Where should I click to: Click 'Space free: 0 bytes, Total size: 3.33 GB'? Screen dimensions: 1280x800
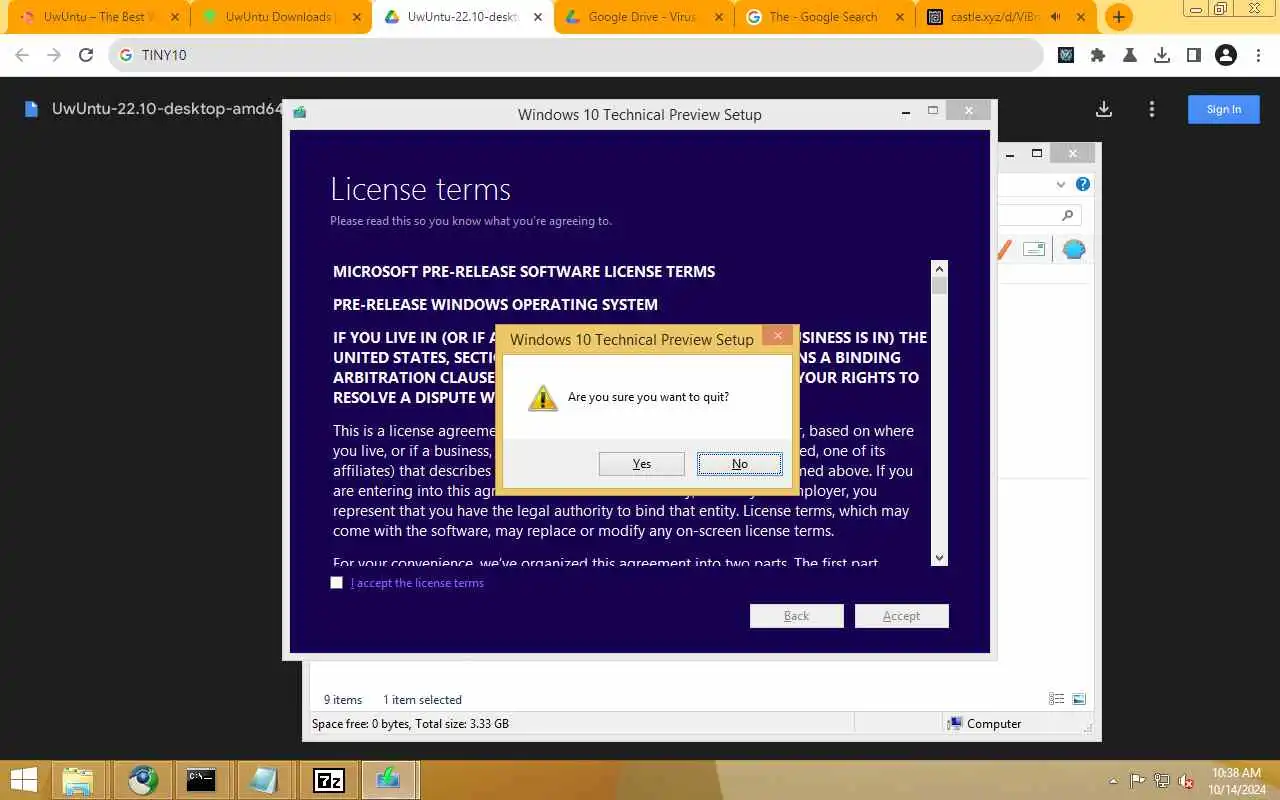tap(410, 724)
